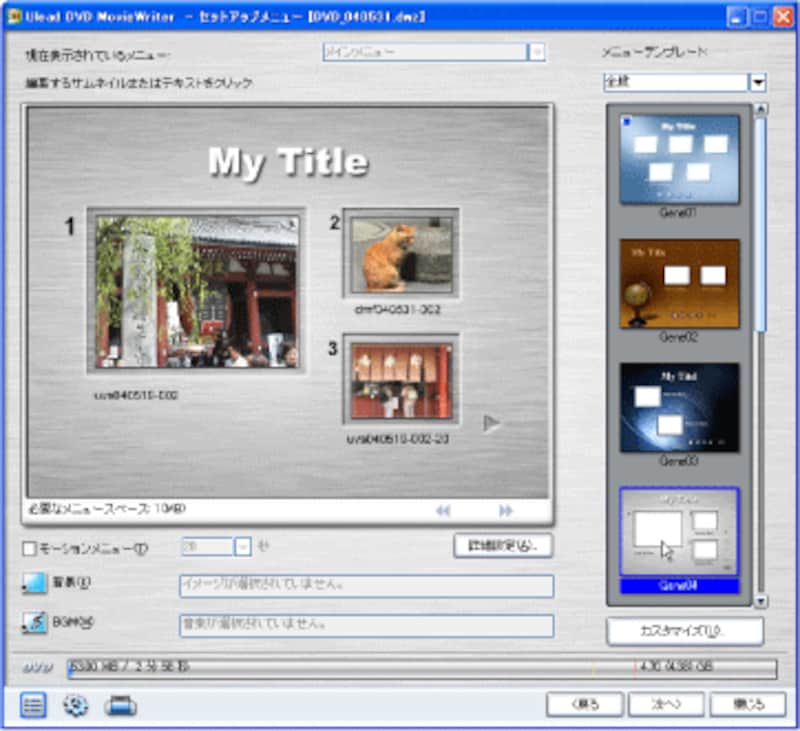This screenshot has width=800, height=731.
Task: Expand the currently displayed menu dropdown
Action: tap(537, 53)
